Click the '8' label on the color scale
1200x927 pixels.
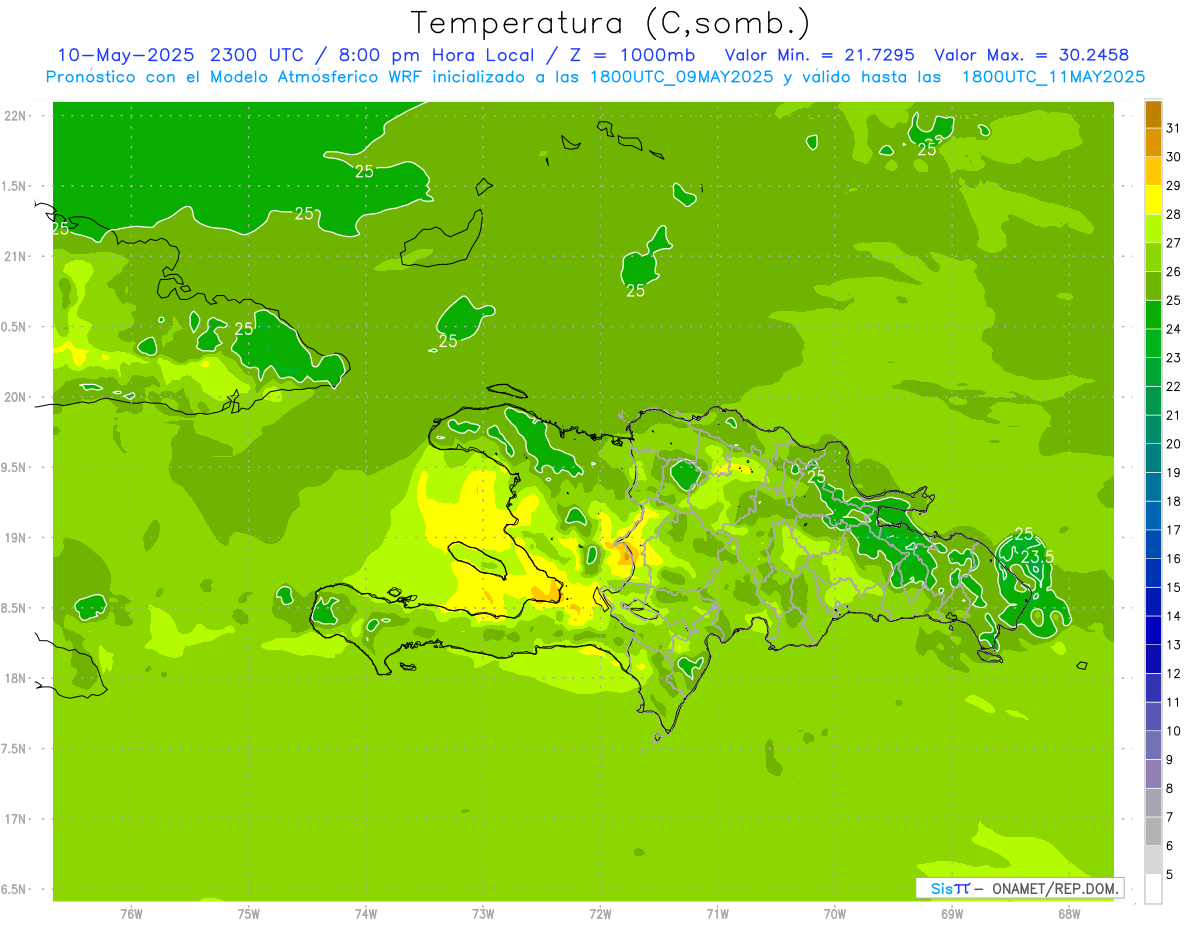tap(1170, 788)
